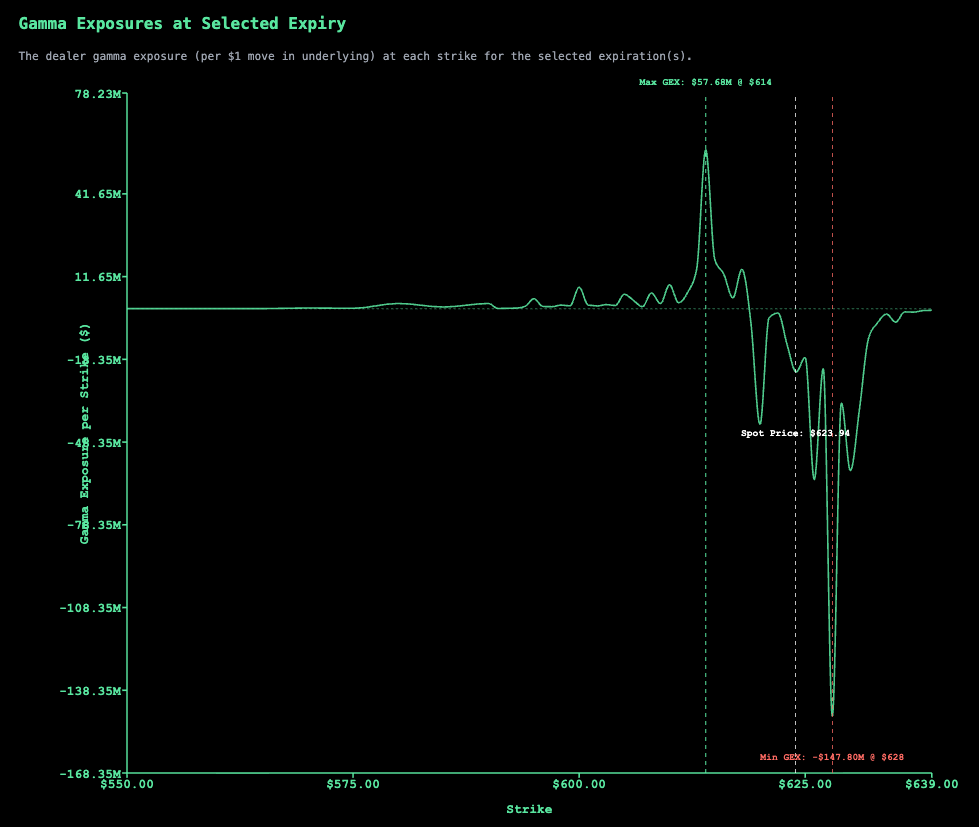Click the Strike x-axis title
This screenshot has width=979, height=827.
point(529,809)
